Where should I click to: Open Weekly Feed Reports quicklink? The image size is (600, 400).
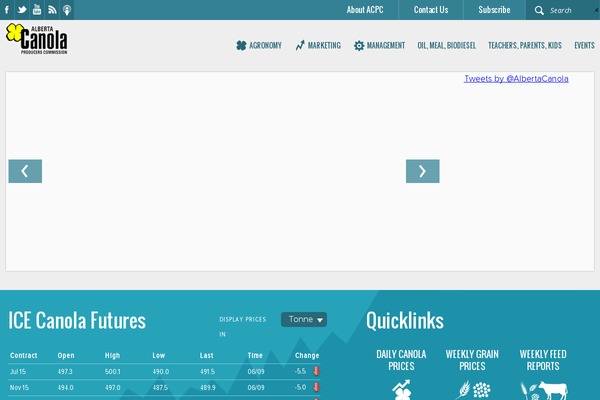coord(543,360)
